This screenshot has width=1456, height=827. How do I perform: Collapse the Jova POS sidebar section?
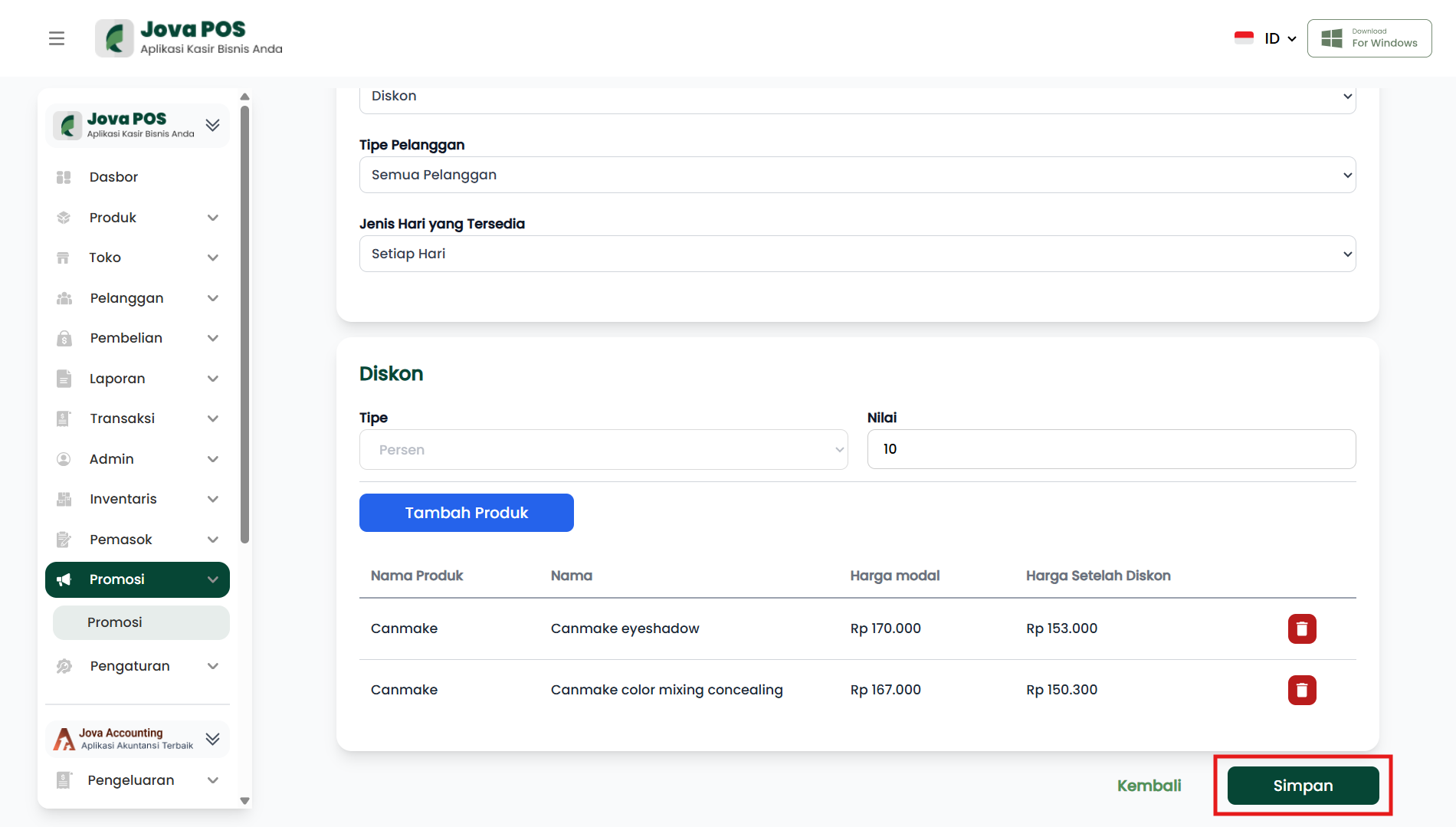[213, 125]
